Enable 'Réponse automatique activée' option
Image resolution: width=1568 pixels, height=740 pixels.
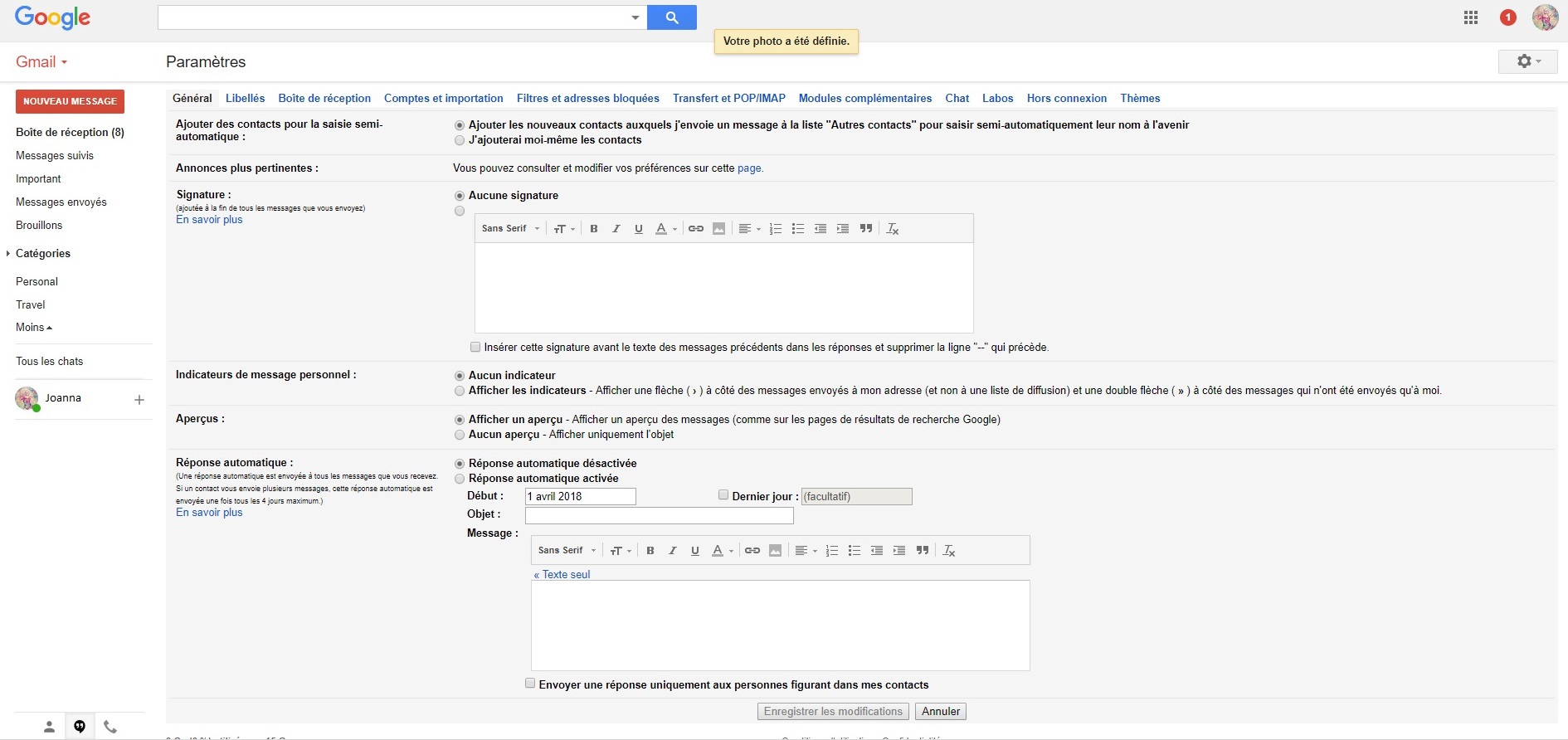460,479
